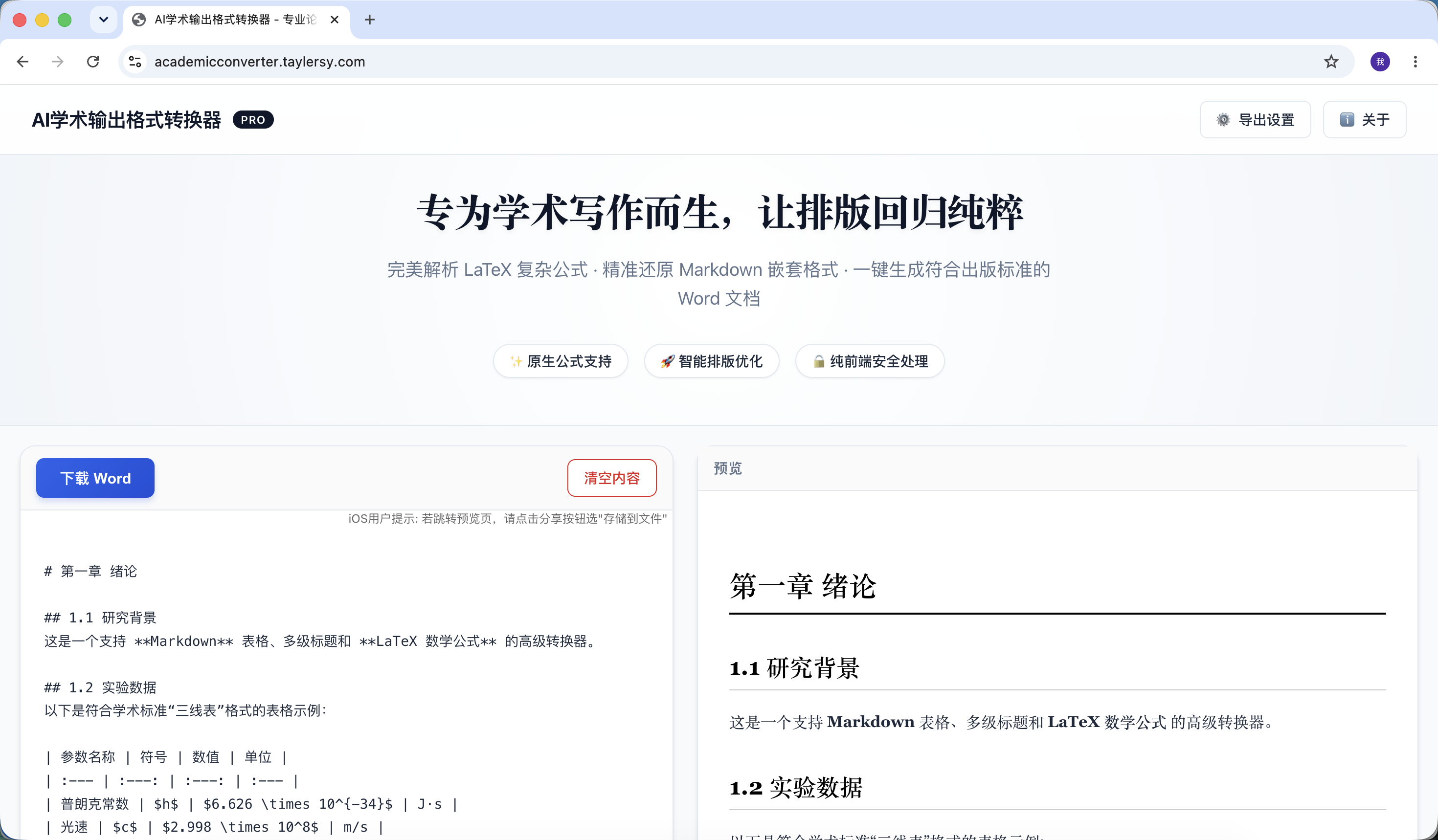Reload the current page
The image size is (1438, 840).
click(93, 62)
